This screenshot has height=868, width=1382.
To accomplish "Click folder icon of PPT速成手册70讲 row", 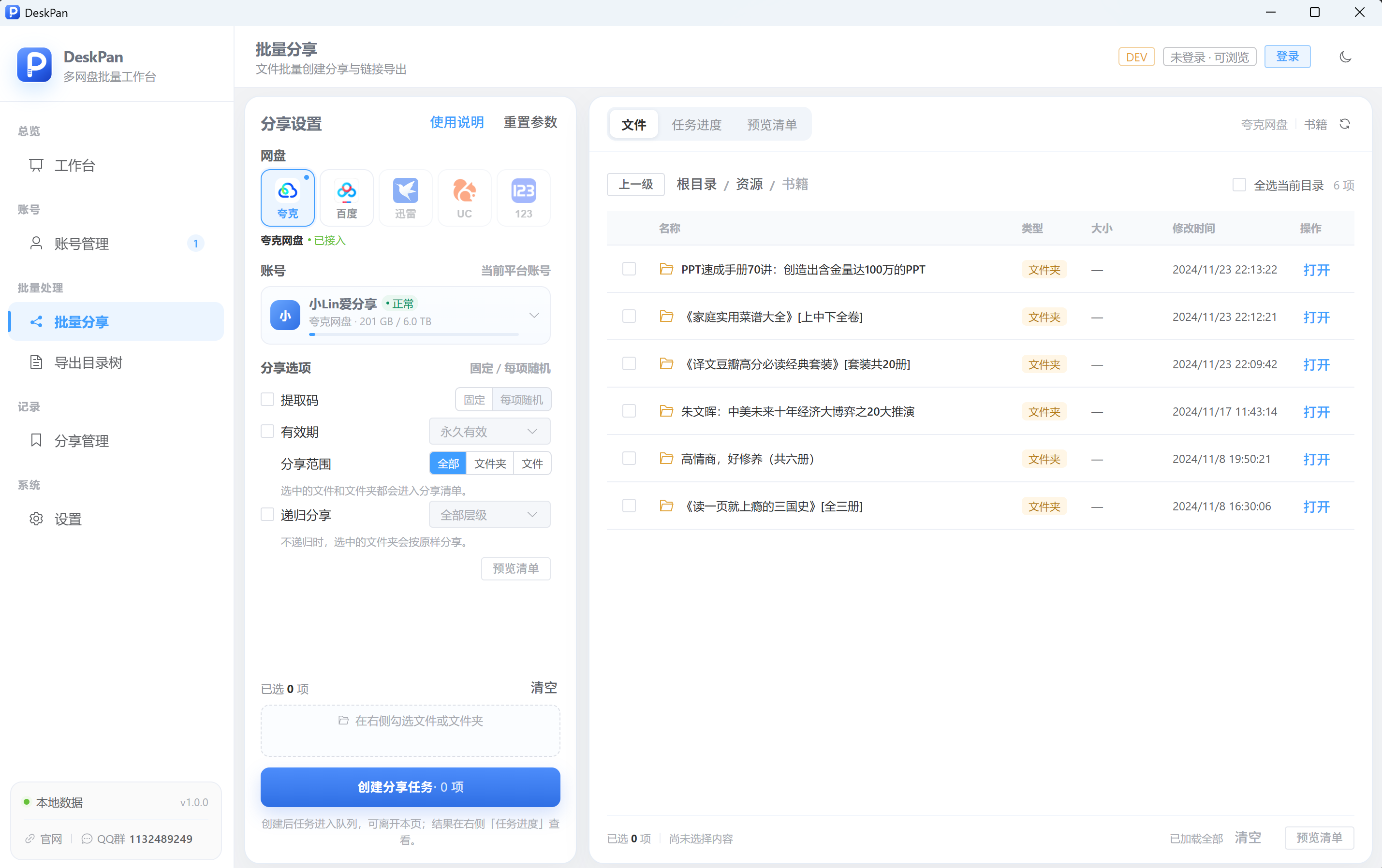I will pyautogui.click(x=666, y=269).
